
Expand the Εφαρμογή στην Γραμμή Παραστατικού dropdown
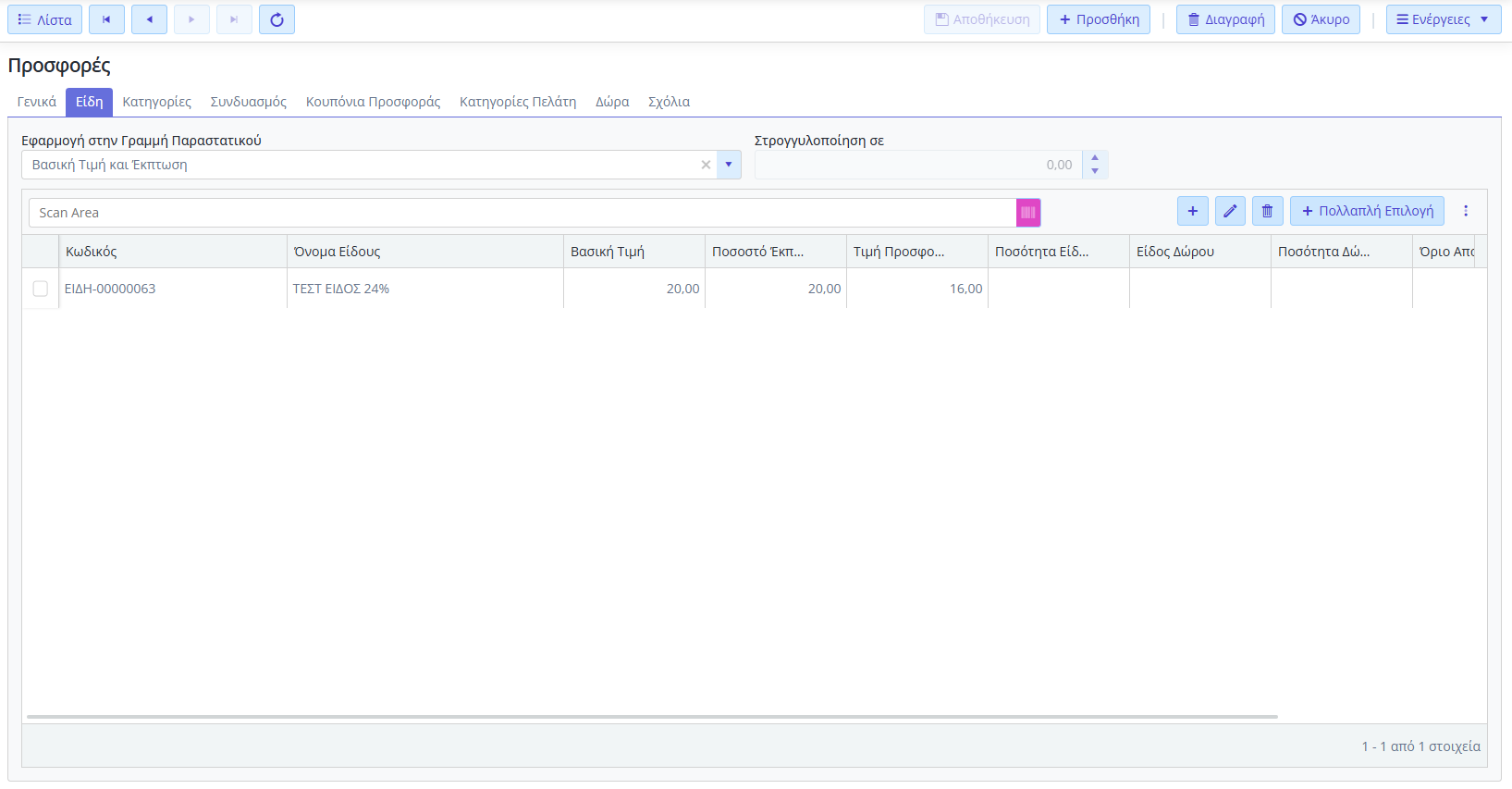(729, 165)
